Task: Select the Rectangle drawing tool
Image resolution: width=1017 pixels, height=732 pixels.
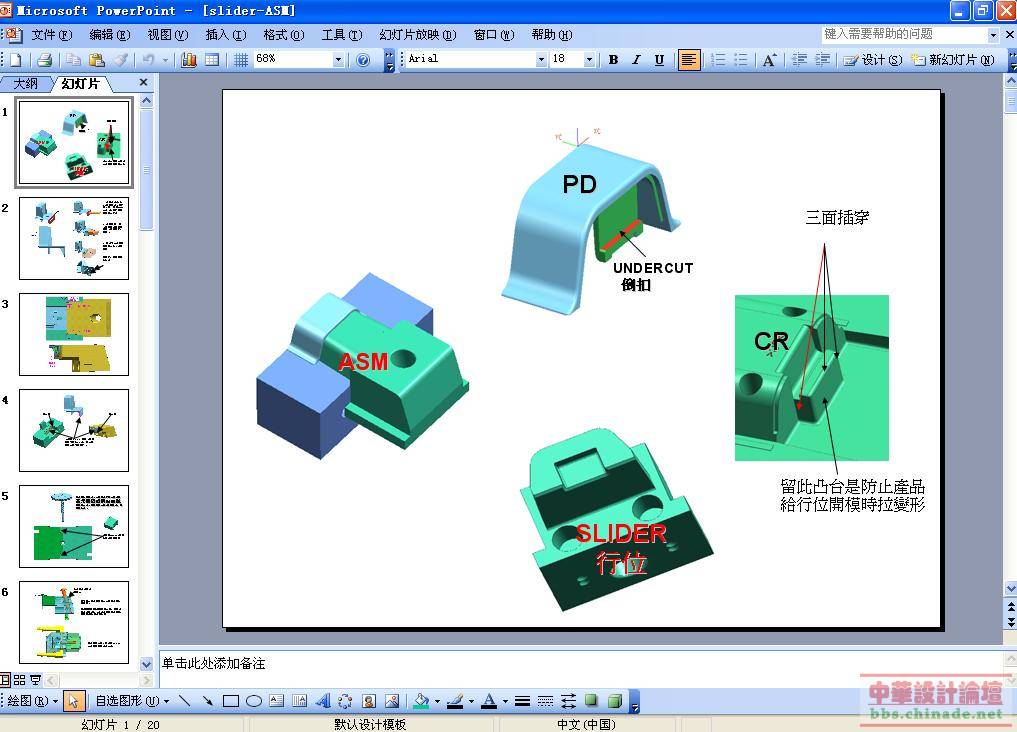Action: (231, 701)
